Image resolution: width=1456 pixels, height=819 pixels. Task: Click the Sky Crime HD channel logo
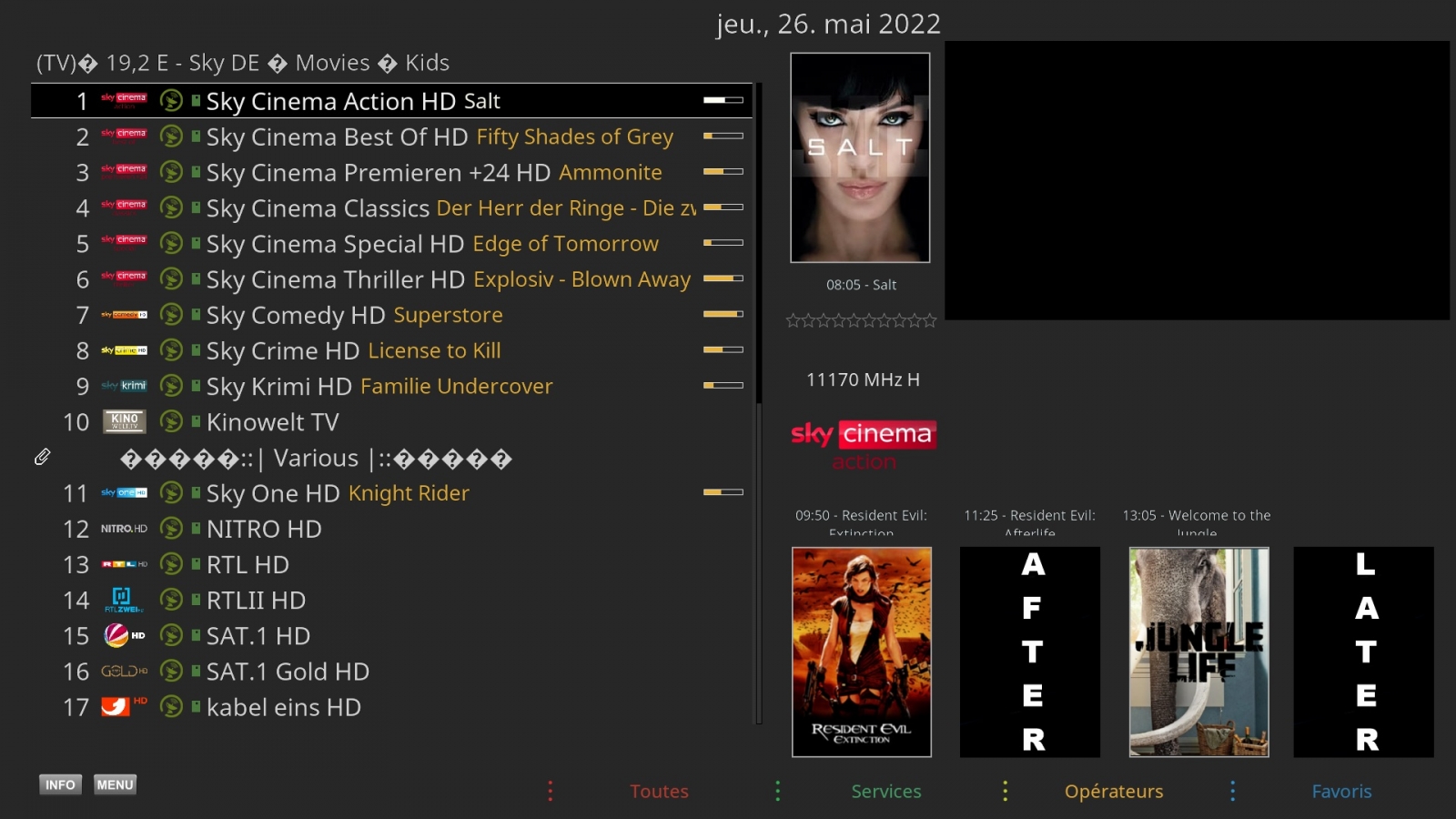click(x=124, y=349)
